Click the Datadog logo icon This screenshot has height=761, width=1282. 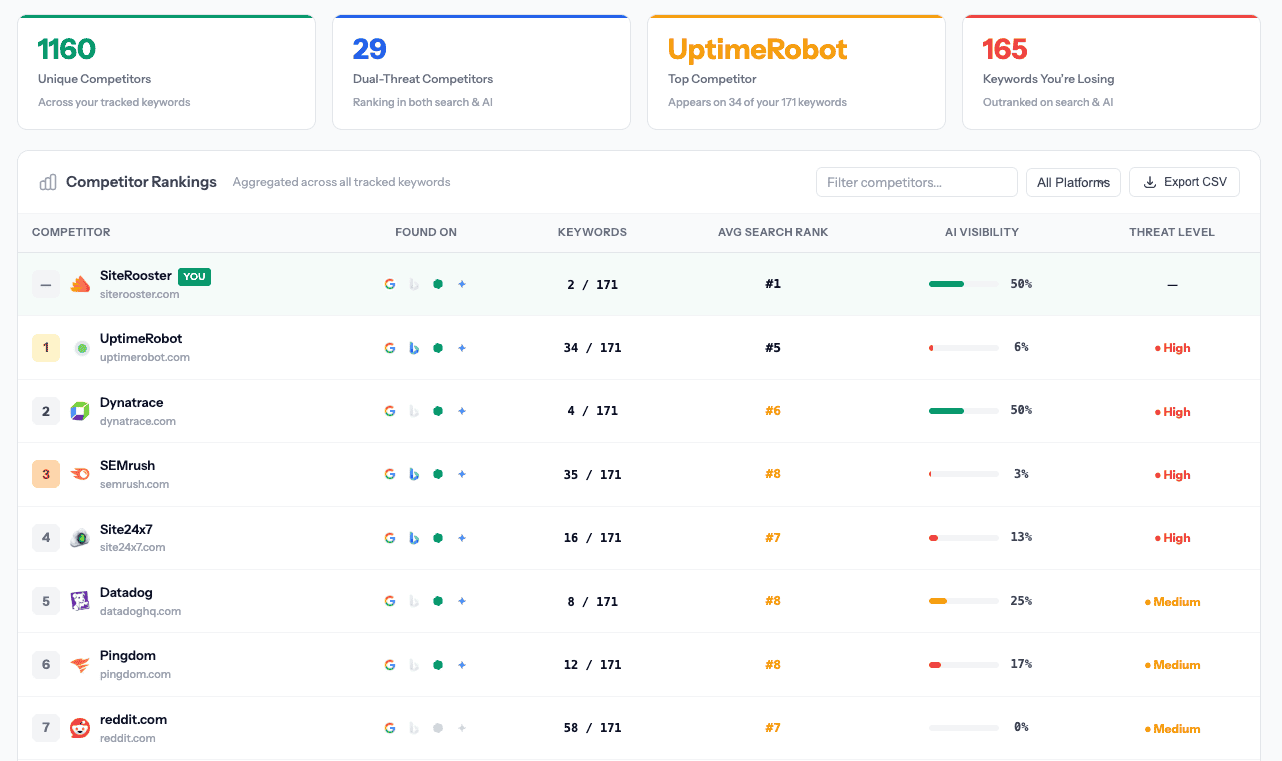(x=80, y=601)
